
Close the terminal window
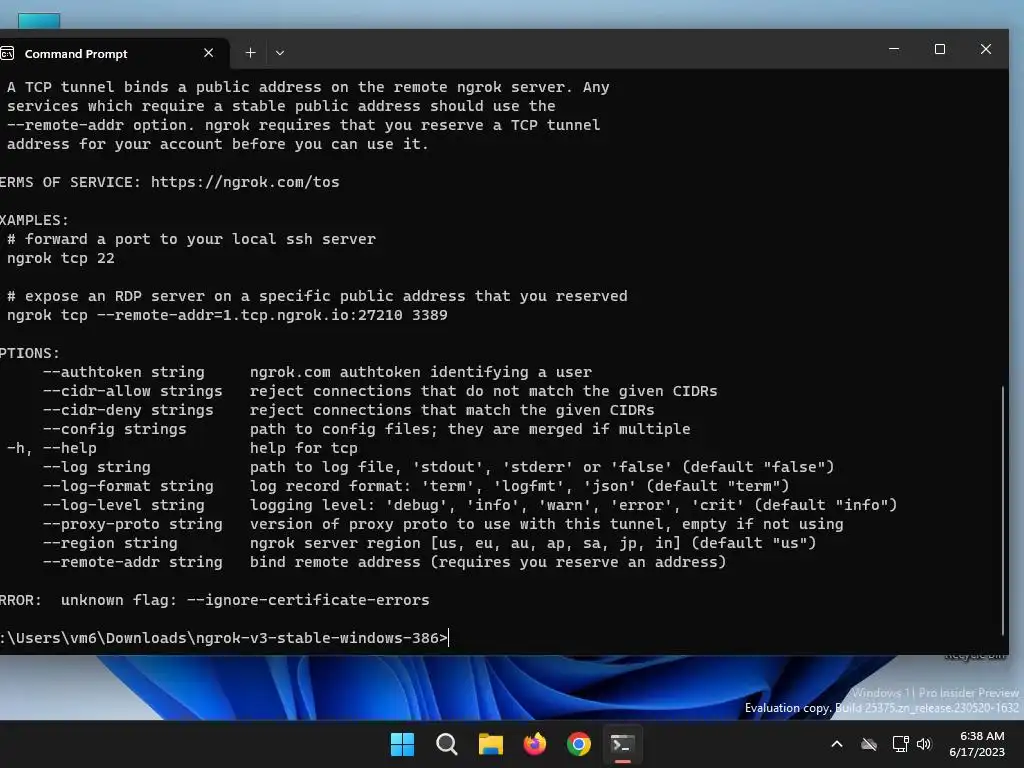pyautogui.click(x=986, y=49)
